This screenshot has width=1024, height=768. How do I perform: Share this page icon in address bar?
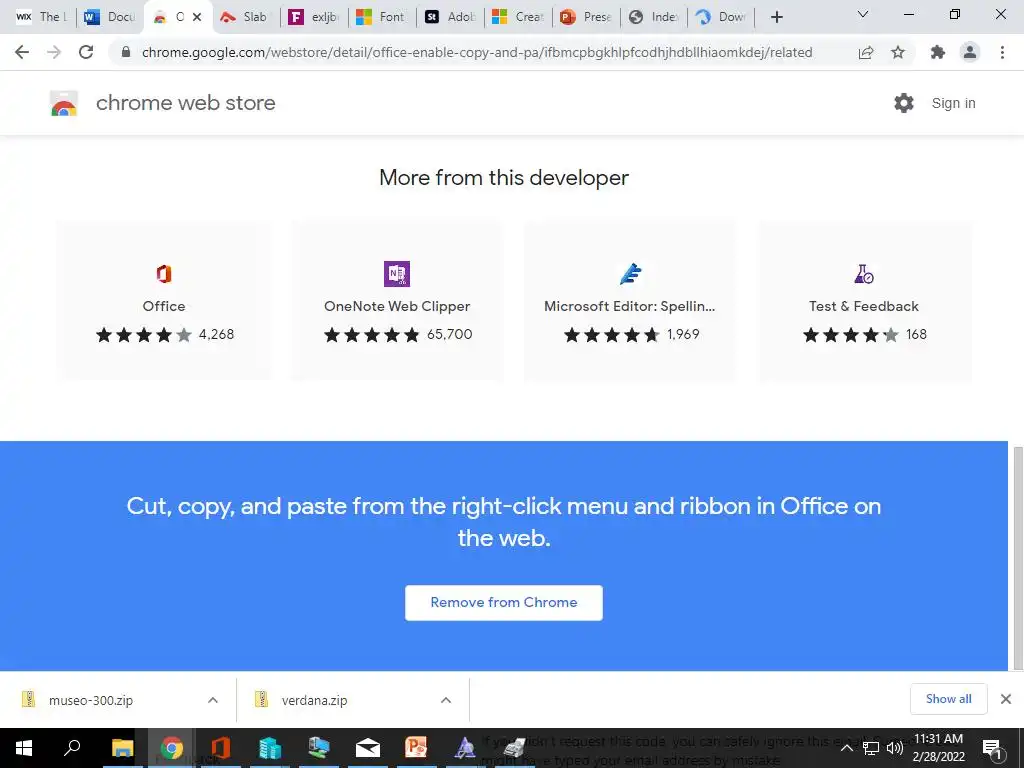pos(866,52)
